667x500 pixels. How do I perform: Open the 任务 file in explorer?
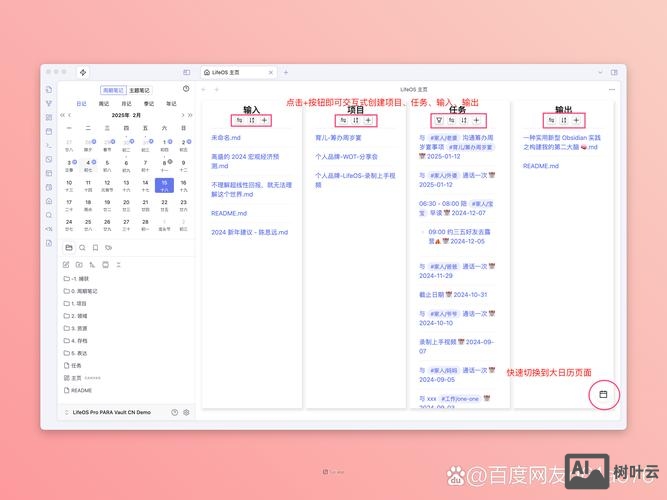click(x=72, y=366)
